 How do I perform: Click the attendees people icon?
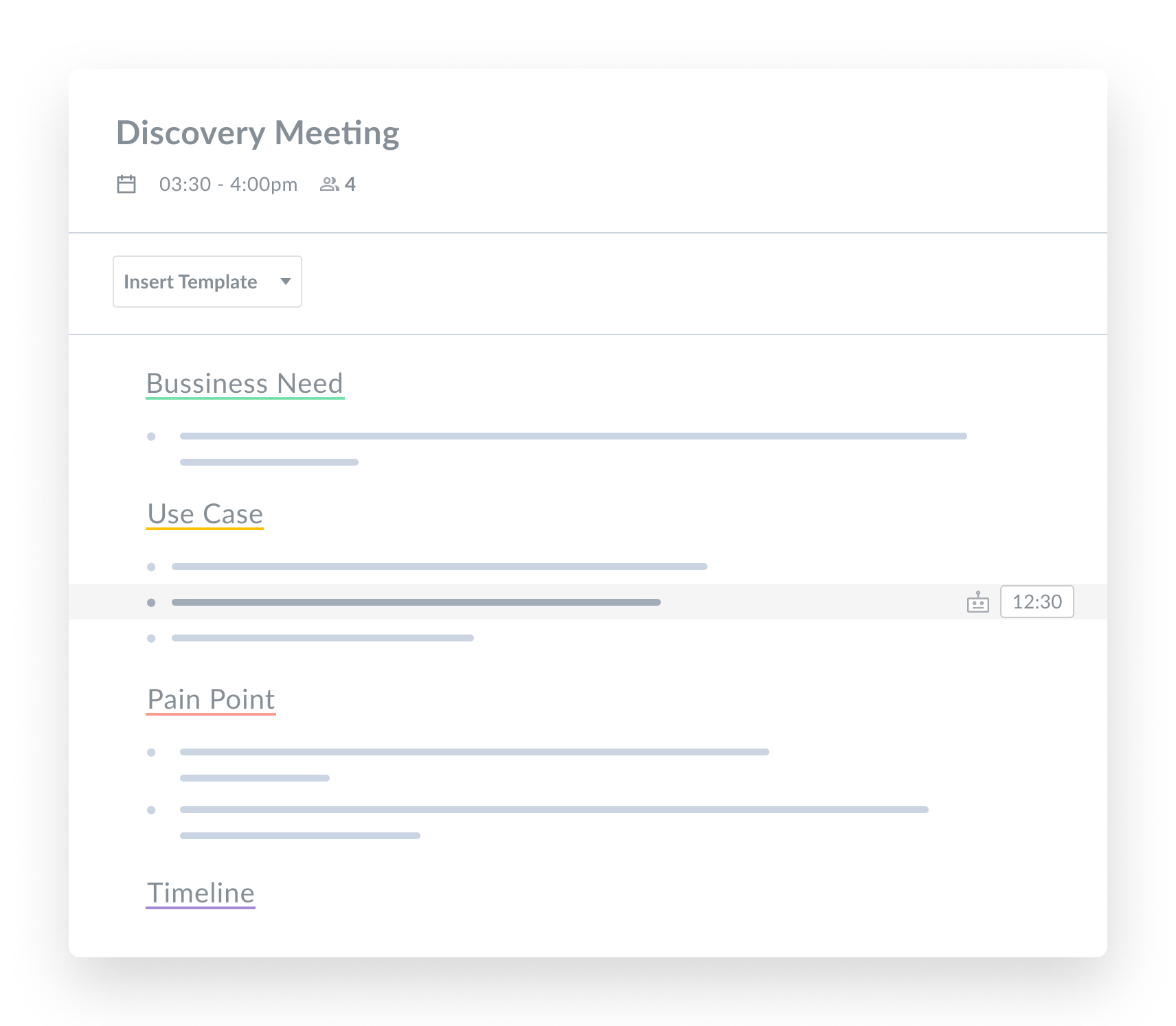coord(330,184)
